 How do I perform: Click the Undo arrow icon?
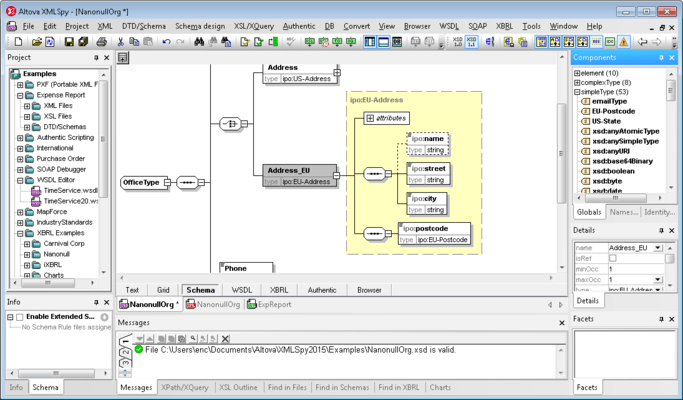point(166,42)
